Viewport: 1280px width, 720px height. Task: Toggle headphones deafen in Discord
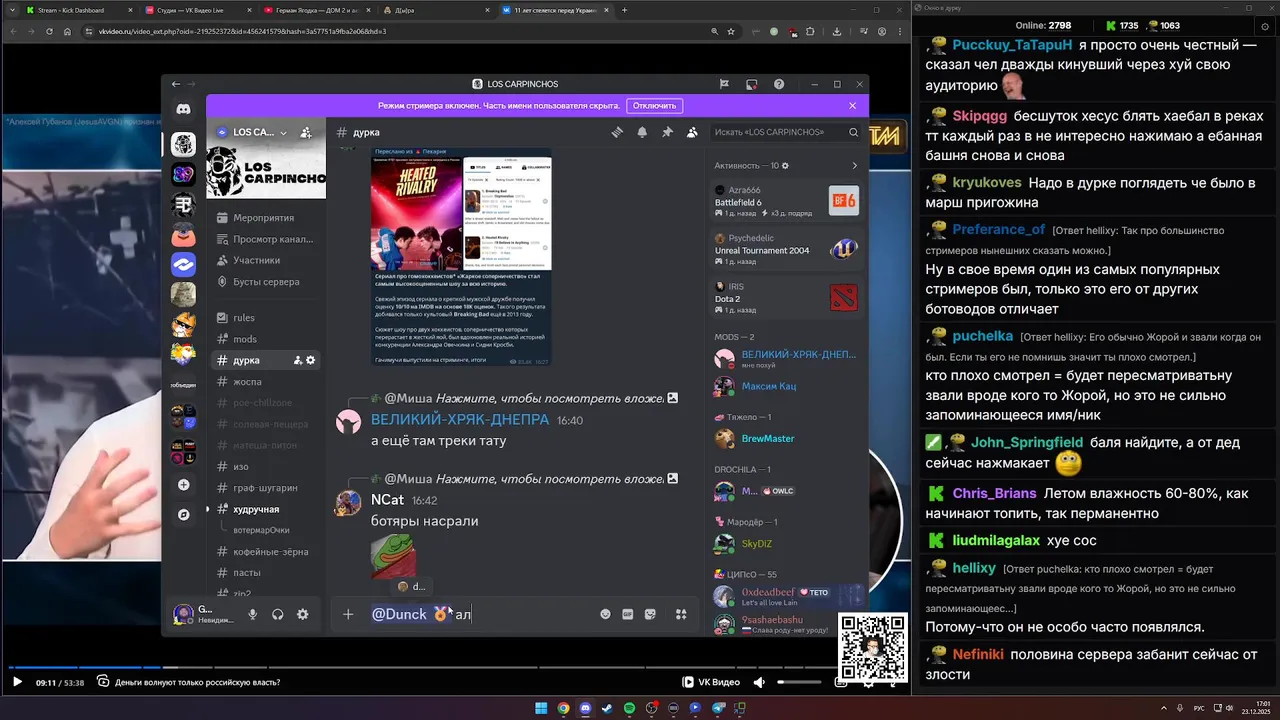click(278, 615)
